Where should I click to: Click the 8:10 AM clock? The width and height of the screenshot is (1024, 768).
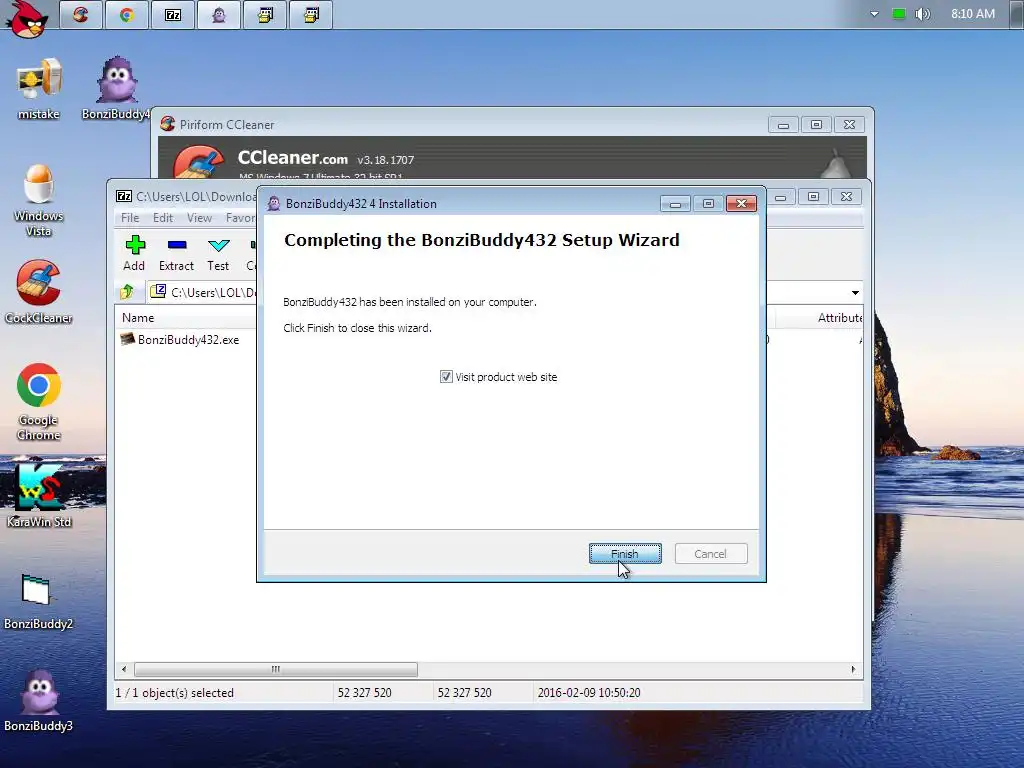coord(972,14)
